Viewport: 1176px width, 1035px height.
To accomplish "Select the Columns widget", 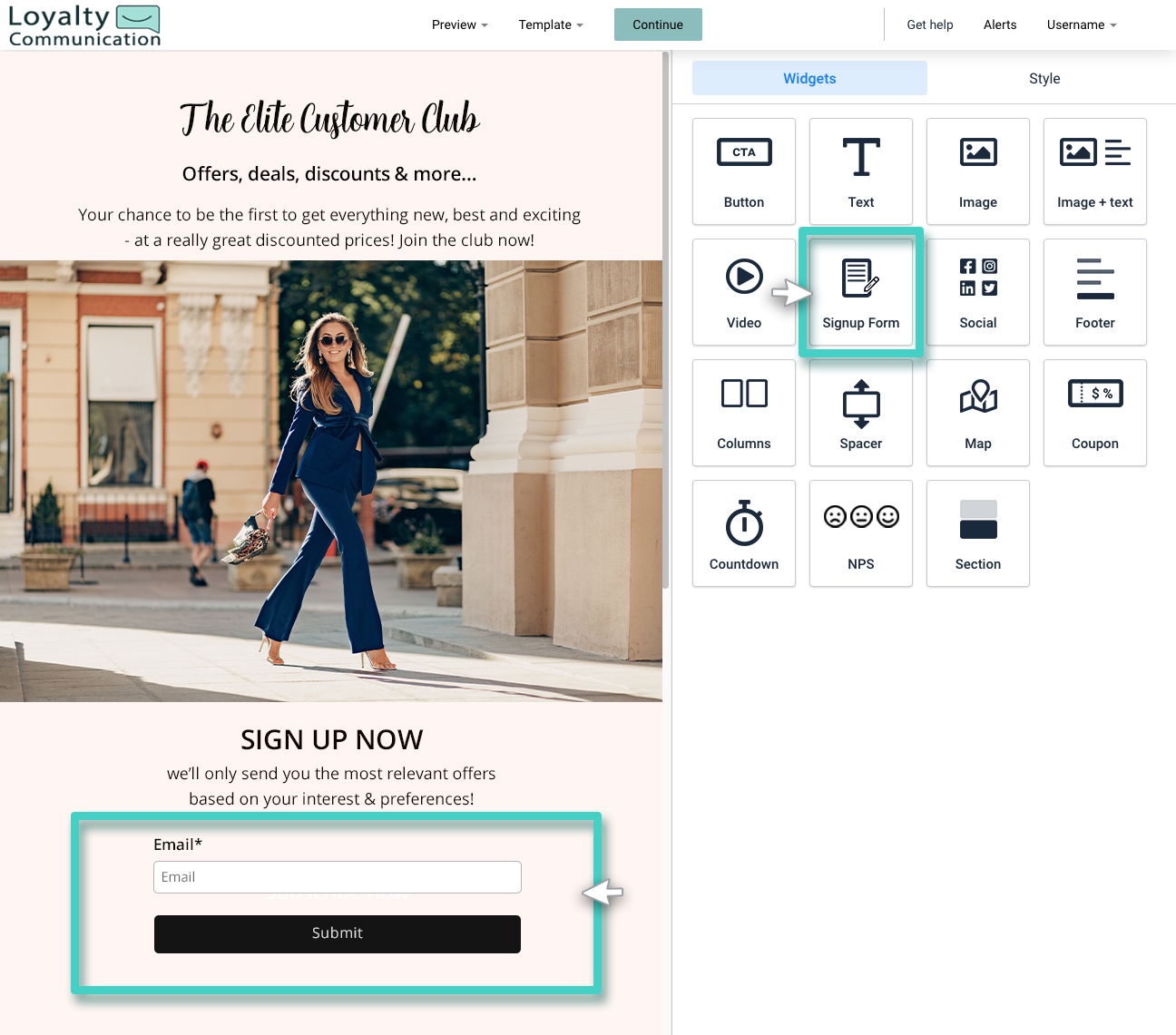I will [x=743, y=413].
